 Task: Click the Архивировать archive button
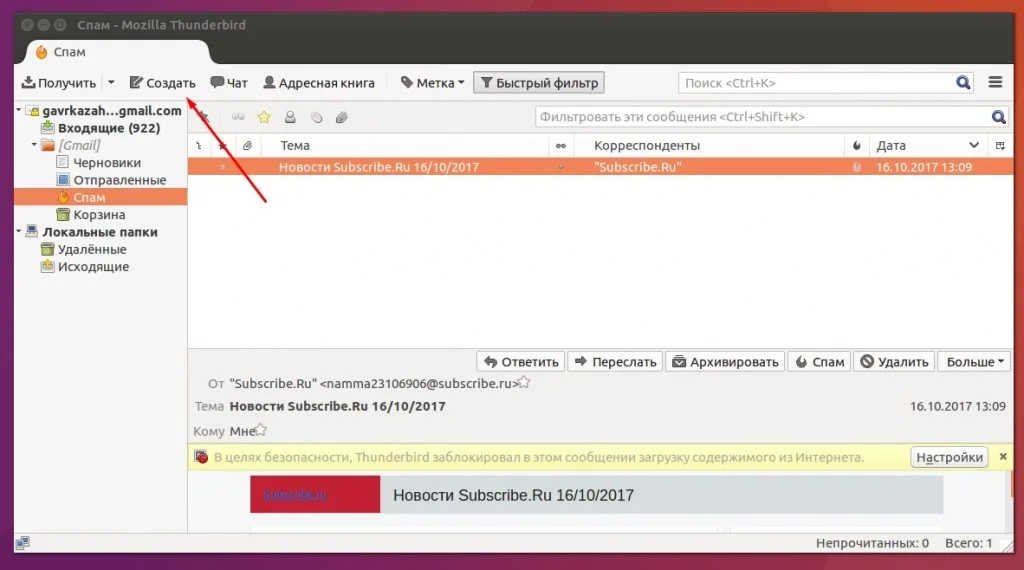(725, 362)
